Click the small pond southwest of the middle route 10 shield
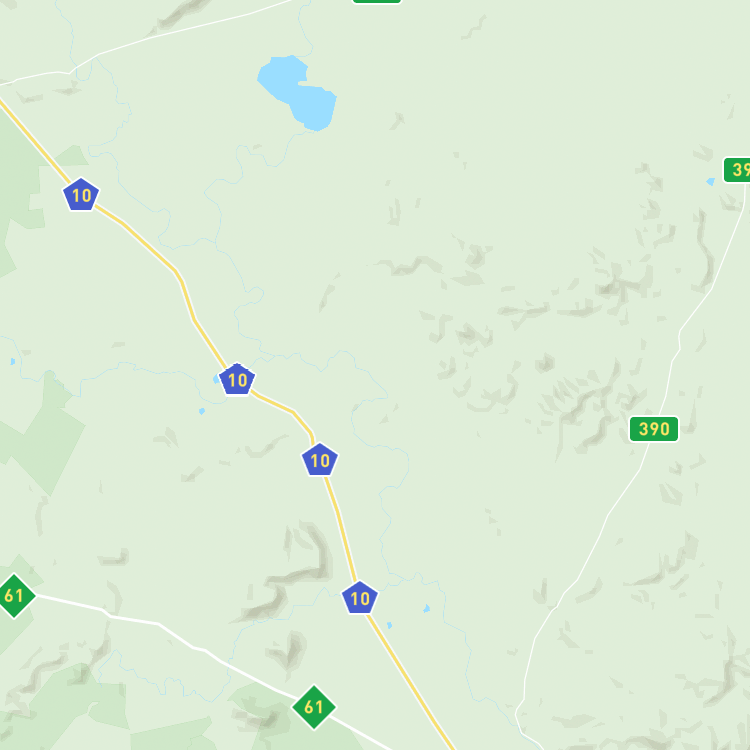The image size is (750, 750). point(202,411)
